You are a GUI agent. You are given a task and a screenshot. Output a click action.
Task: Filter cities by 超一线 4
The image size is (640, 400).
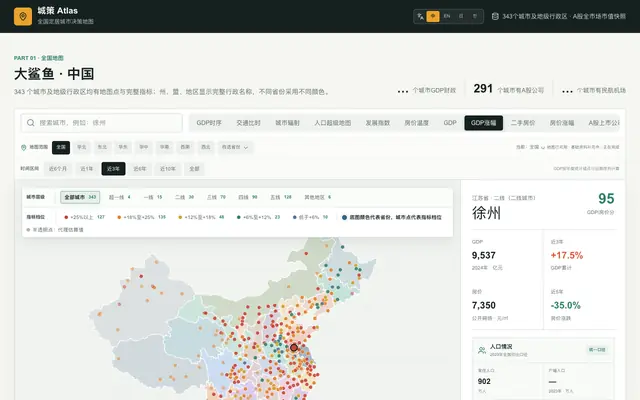tap(120, 197)
